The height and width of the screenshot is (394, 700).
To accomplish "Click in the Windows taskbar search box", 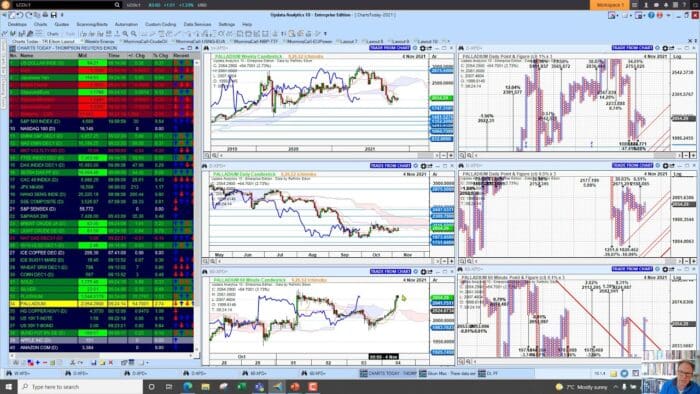I will [x=80, y=386].
